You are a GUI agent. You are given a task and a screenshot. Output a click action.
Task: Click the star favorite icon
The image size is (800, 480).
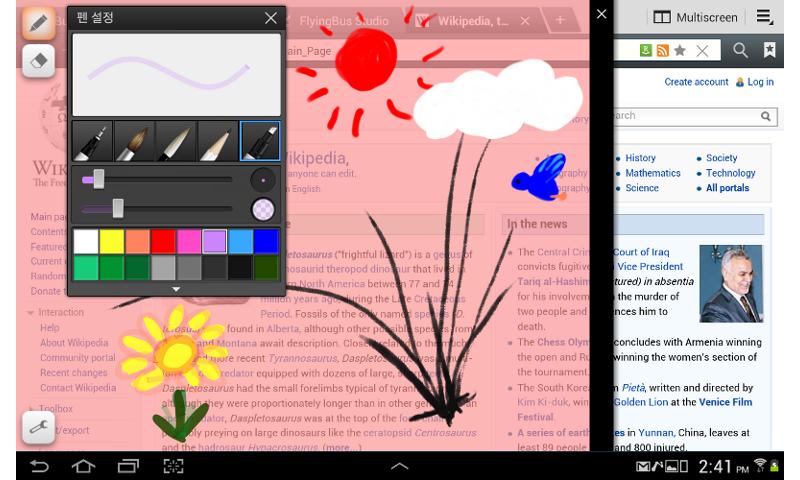coord(680,50)
